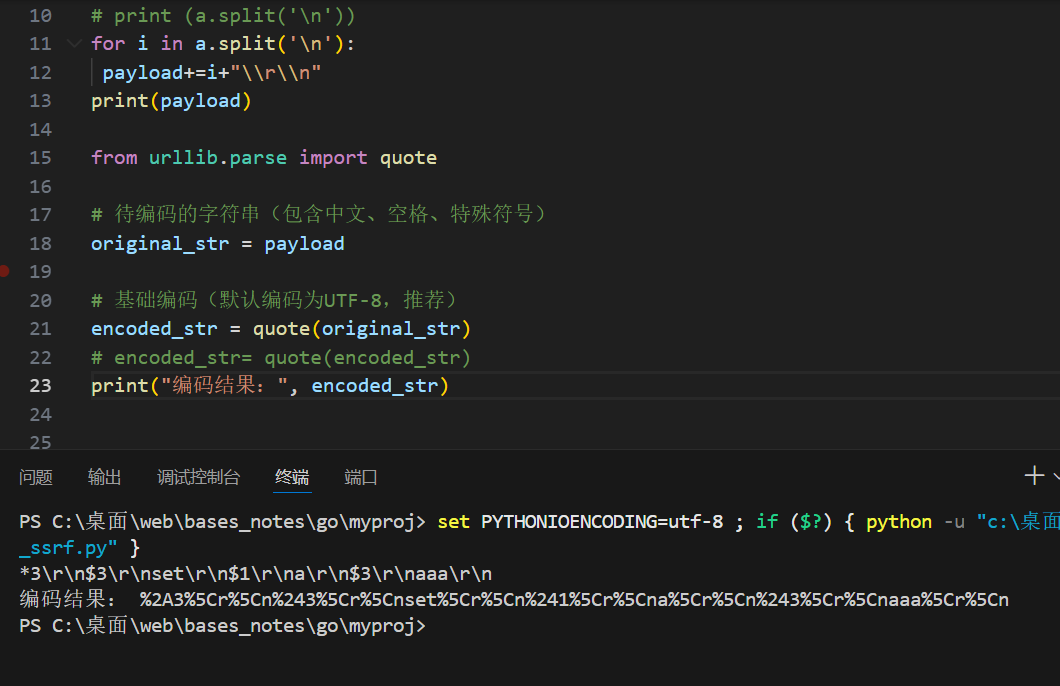Click the terminal output starting with *3\r\n
This screenshot has height=686, width=1060.
256,574
